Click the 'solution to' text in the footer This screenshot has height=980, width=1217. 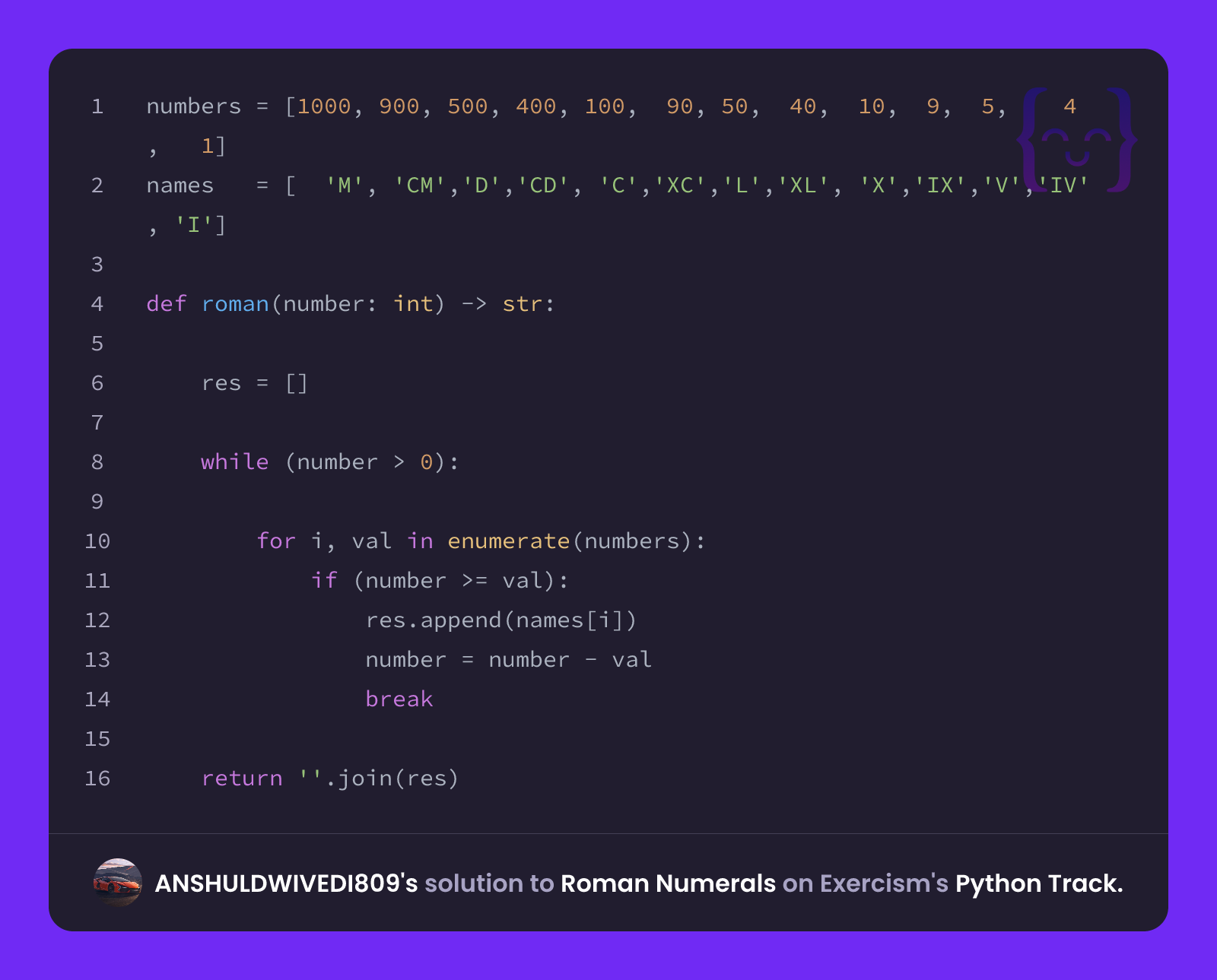[x=489, y=883]
